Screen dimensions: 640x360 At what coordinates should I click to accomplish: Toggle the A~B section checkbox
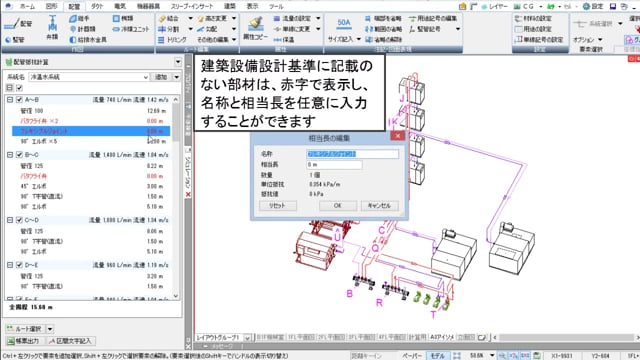(19, 100)
